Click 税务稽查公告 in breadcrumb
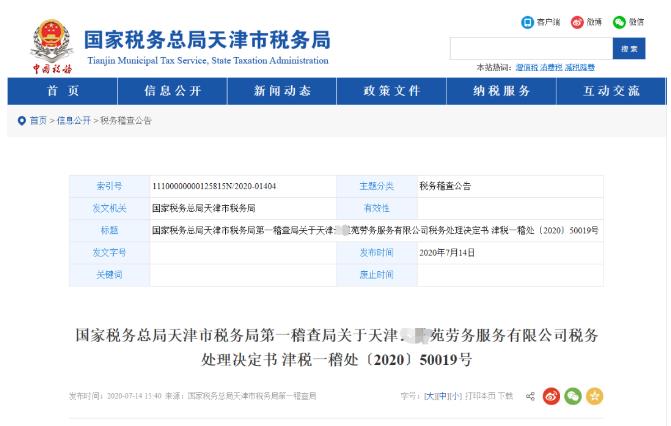The height and width of the screenshot is (426, 671). tap(126, 121)
